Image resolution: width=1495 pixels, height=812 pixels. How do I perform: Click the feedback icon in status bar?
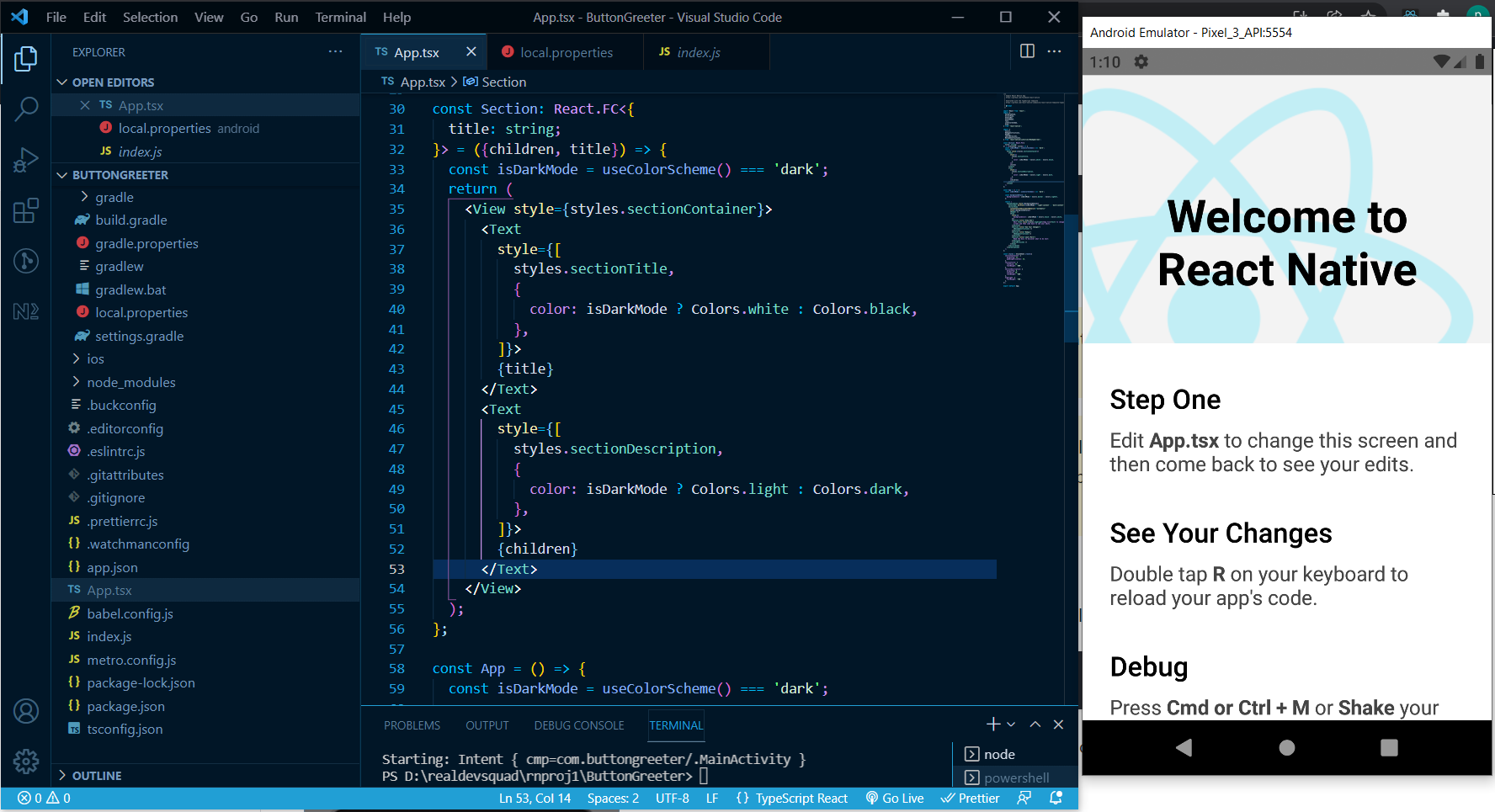click(1024, 799)
